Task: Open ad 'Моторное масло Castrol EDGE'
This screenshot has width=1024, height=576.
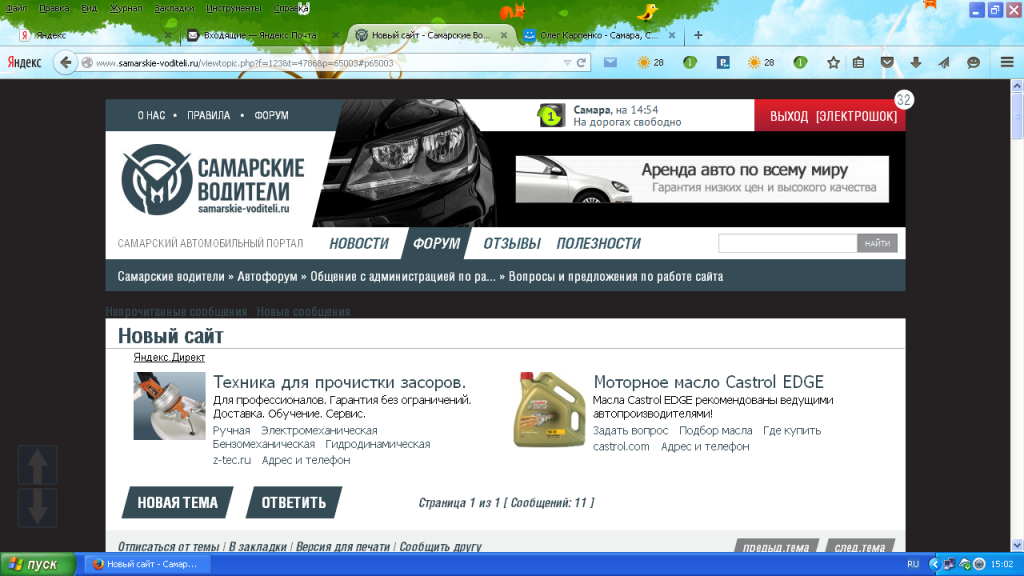Action: pyautogui.click(x=709, y=382)
